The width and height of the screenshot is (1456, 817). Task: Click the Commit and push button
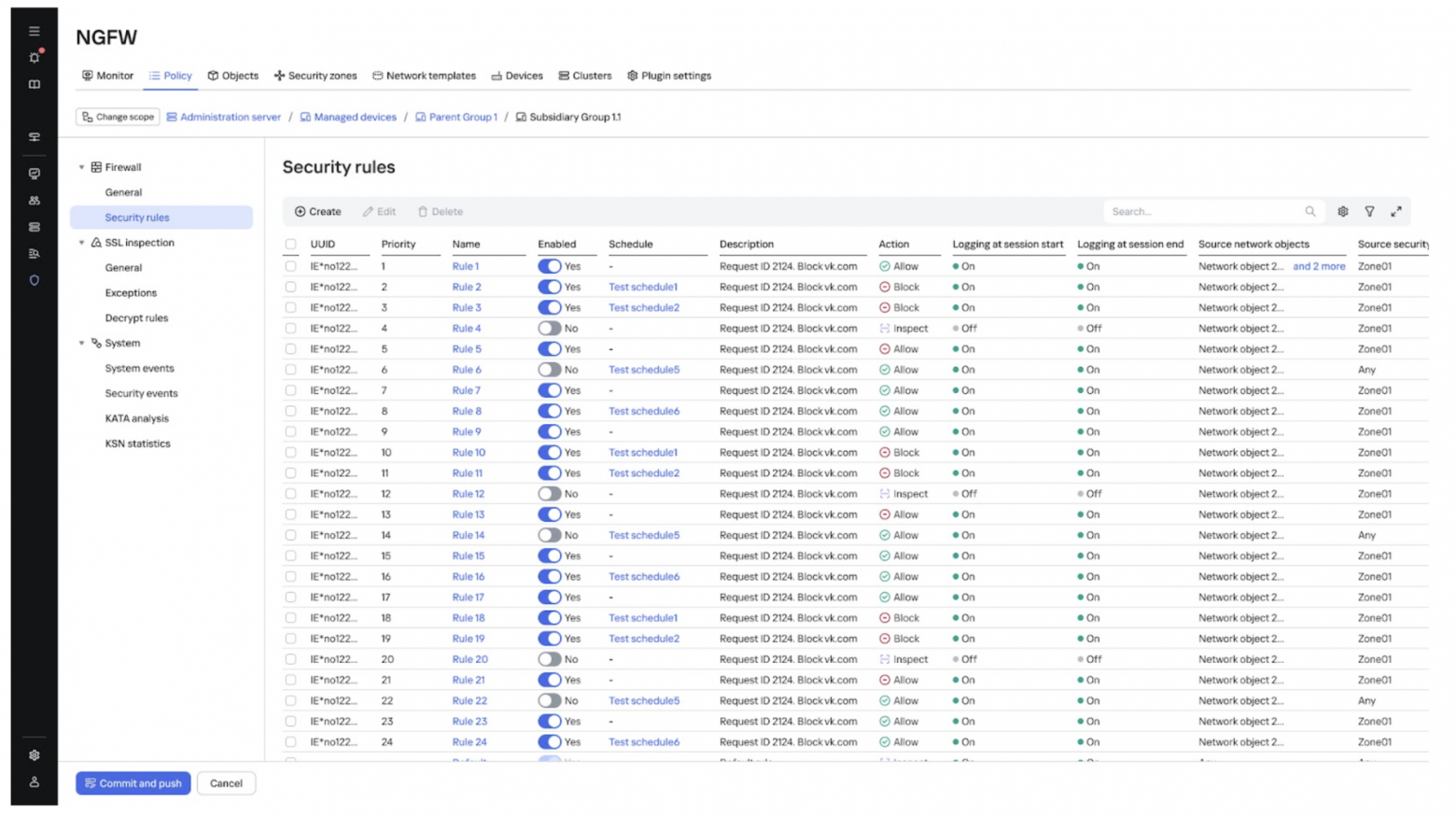click(x=133, y=783)
